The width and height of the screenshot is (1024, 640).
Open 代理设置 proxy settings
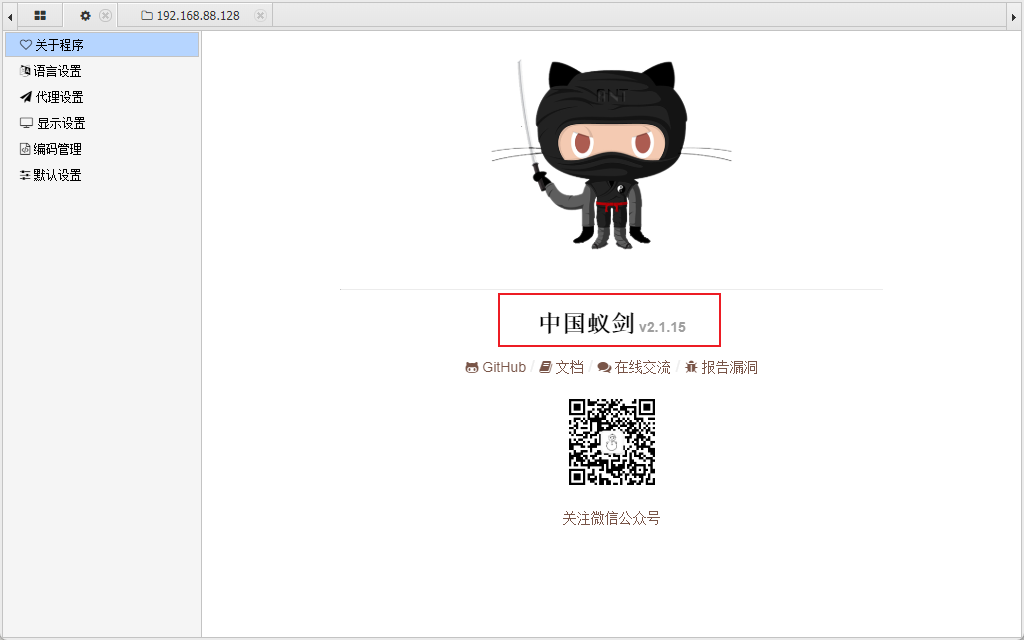point(102,97)
